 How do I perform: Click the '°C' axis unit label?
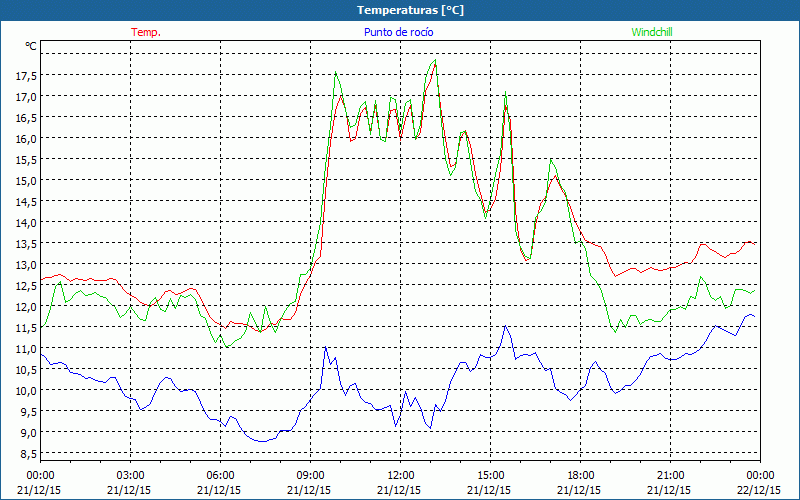31,46
